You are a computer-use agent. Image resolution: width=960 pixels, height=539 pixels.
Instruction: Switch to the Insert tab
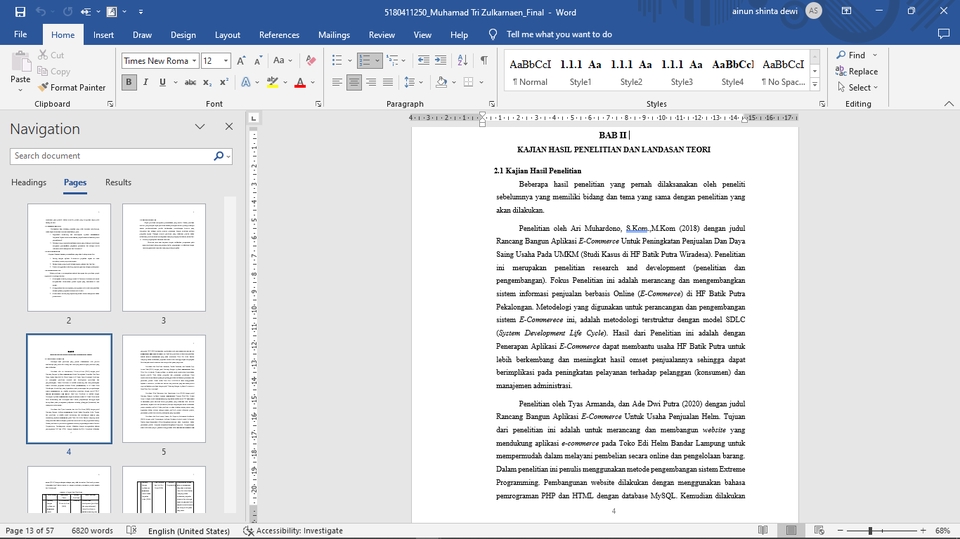pyautogui.click(x=103, y=35)
